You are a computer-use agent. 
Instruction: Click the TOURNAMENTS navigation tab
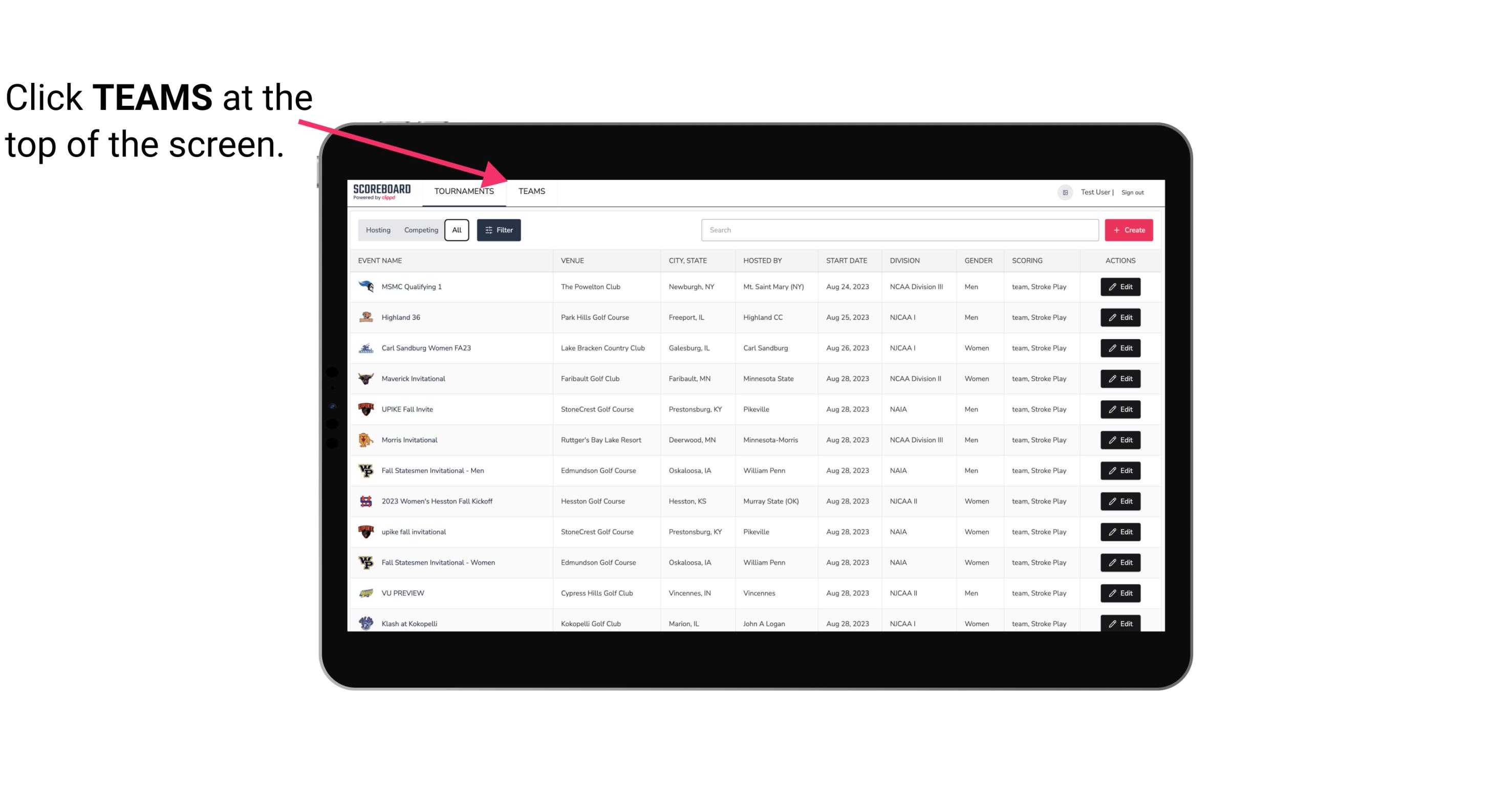465,191
